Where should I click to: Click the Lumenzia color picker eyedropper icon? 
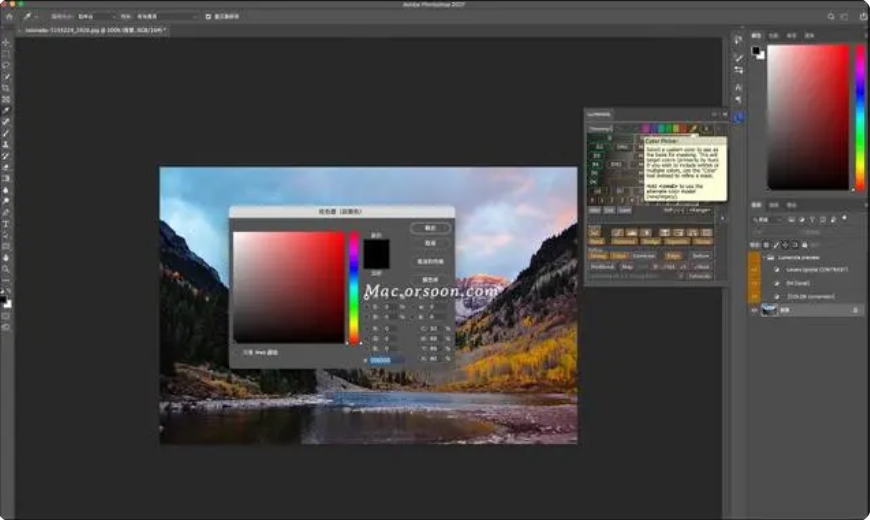pos(695,128)
